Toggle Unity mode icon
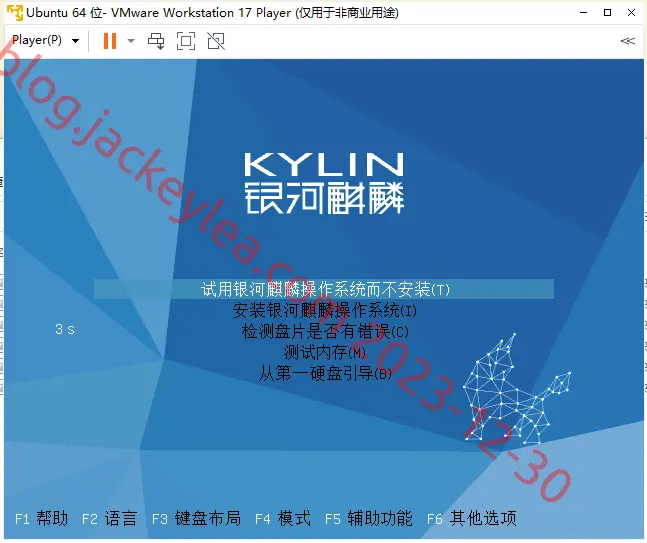Image resolution: width=647 pixels, height=543 pixels. coord(216,41)
